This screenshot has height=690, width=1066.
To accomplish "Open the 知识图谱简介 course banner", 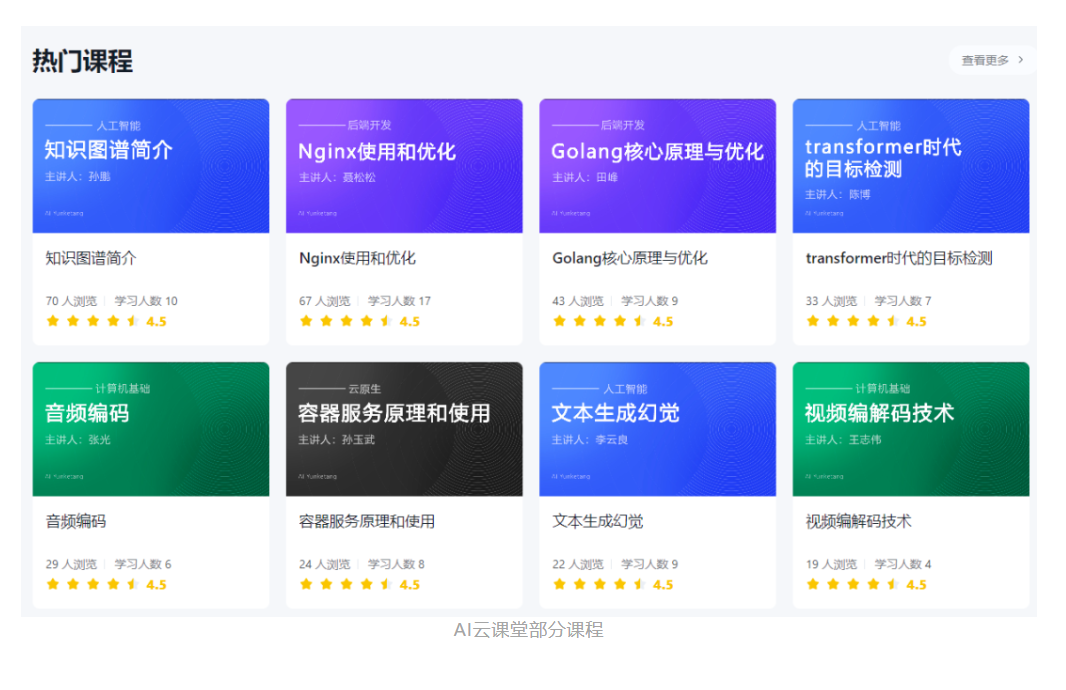I will point(151,166).
